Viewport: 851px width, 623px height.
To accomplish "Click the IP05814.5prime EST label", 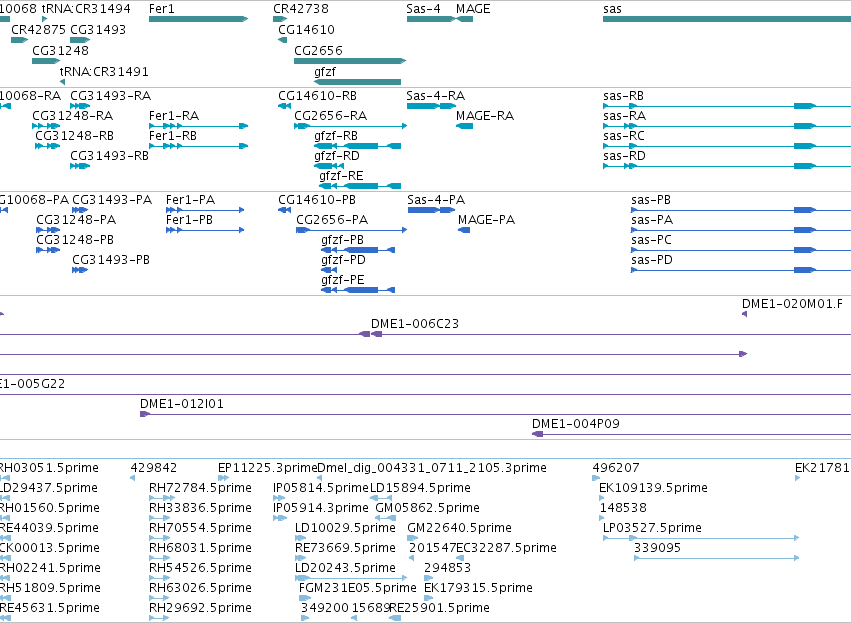I will tap(321, 488).
